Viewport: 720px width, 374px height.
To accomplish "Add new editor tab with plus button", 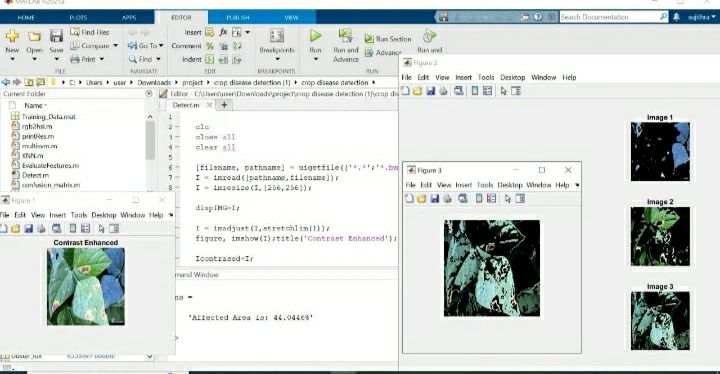I will [x=224, y=105].
